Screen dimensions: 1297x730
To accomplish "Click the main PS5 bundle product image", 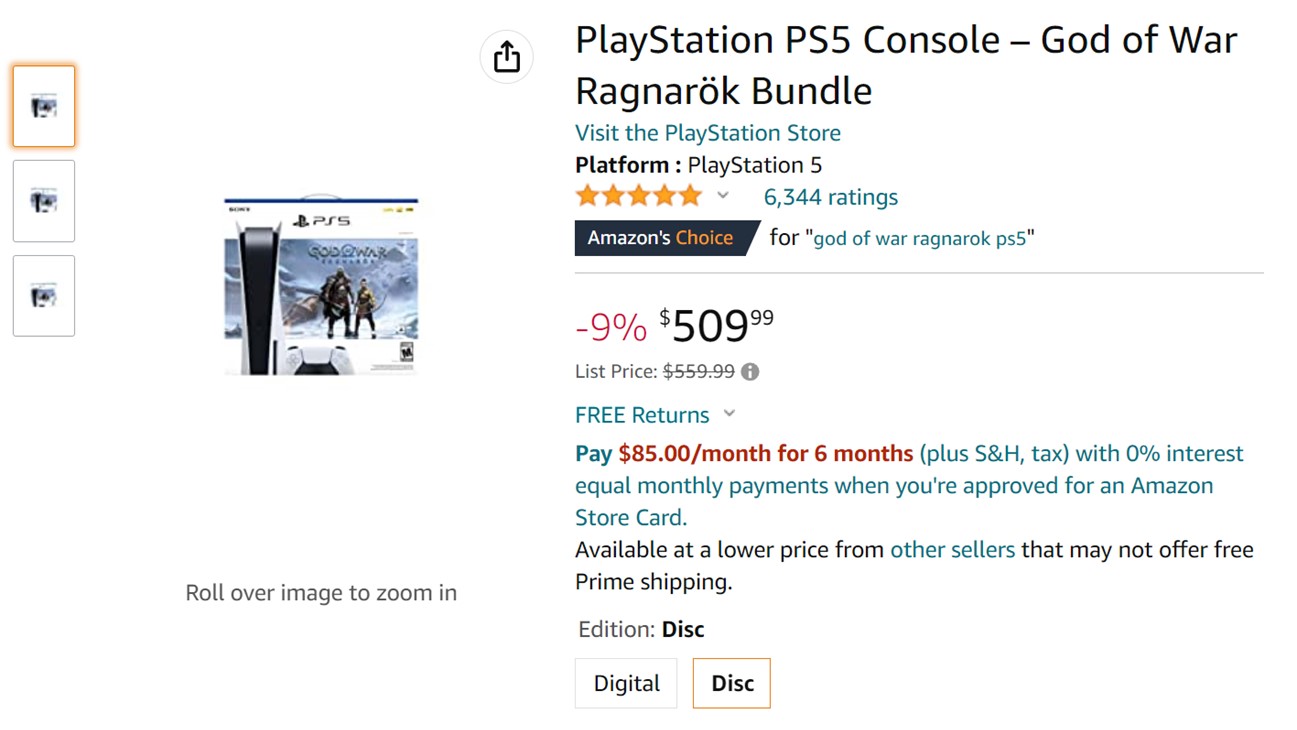I will pos(321,287).
